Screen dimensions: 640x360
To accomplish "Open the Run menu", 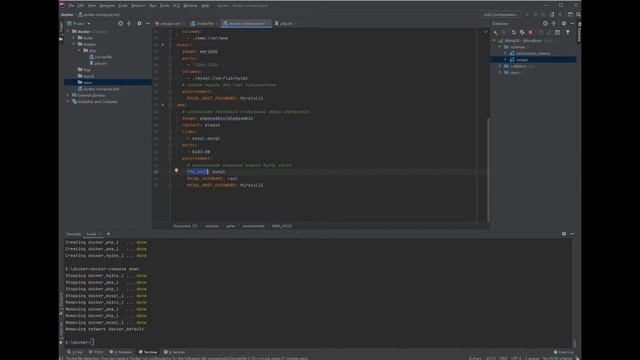I will (x=153, y=6).
